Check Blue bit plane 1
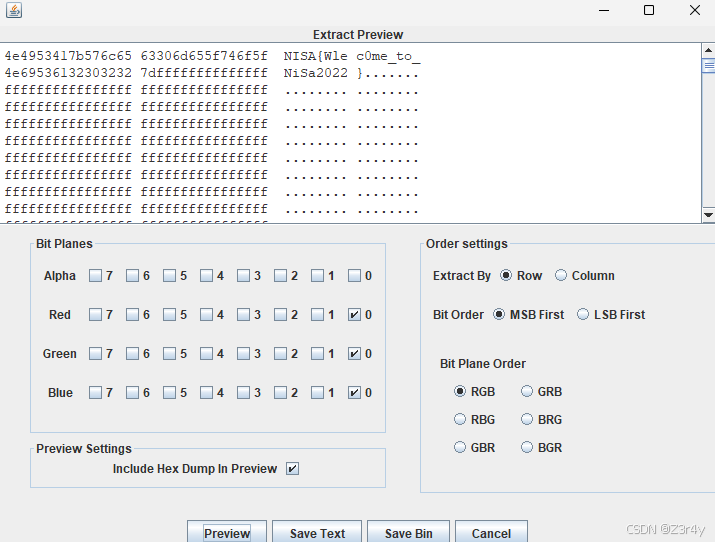This screenshot has height=542, width=715. click(317, 392)
